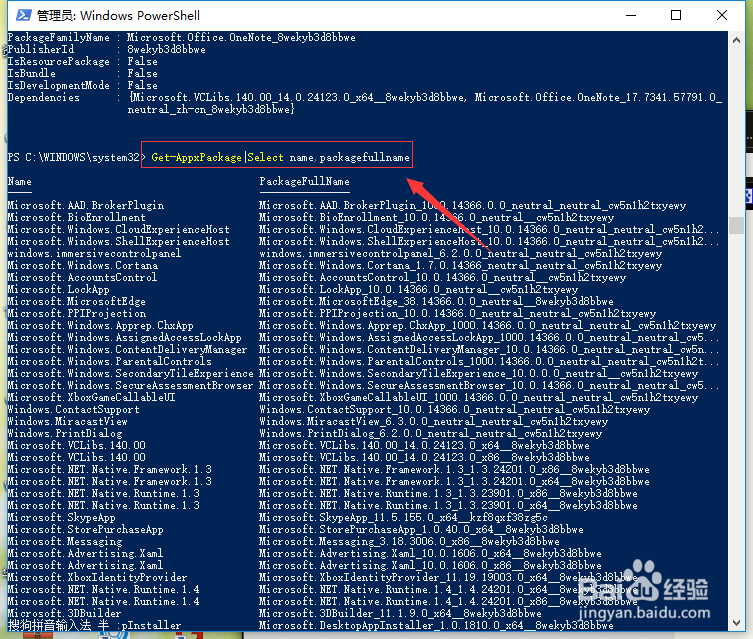The width and height of the screenshot is (753, 639).
Task: Click the IsDevelopmentMode False value
Action: coord(143,85)
